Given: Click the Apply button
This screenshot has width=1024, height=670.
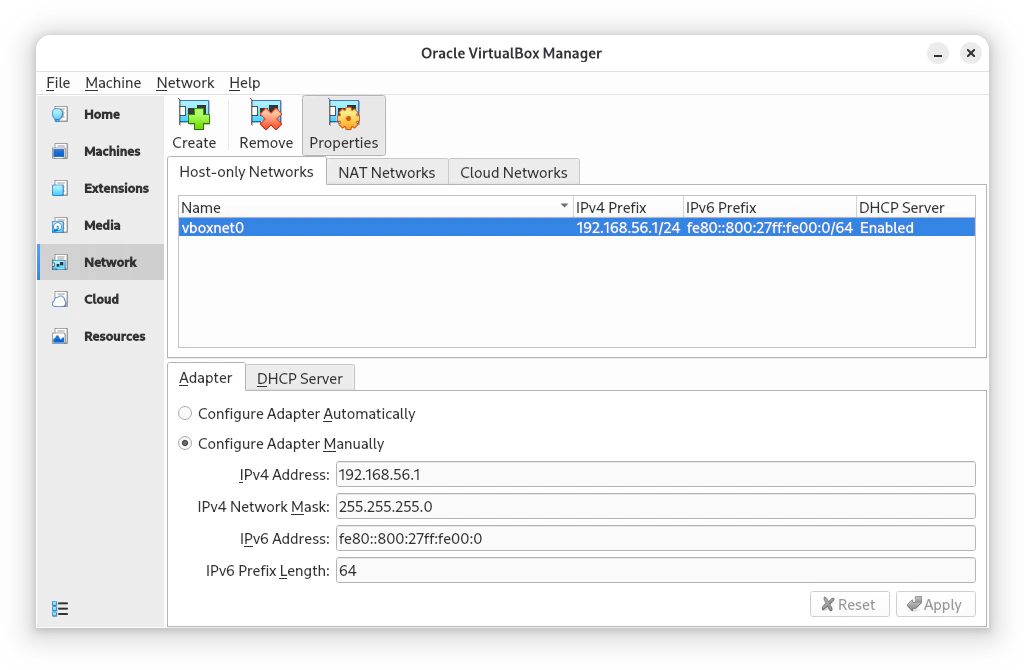Looking at the screenshot, I should click(x=935, y=604).
